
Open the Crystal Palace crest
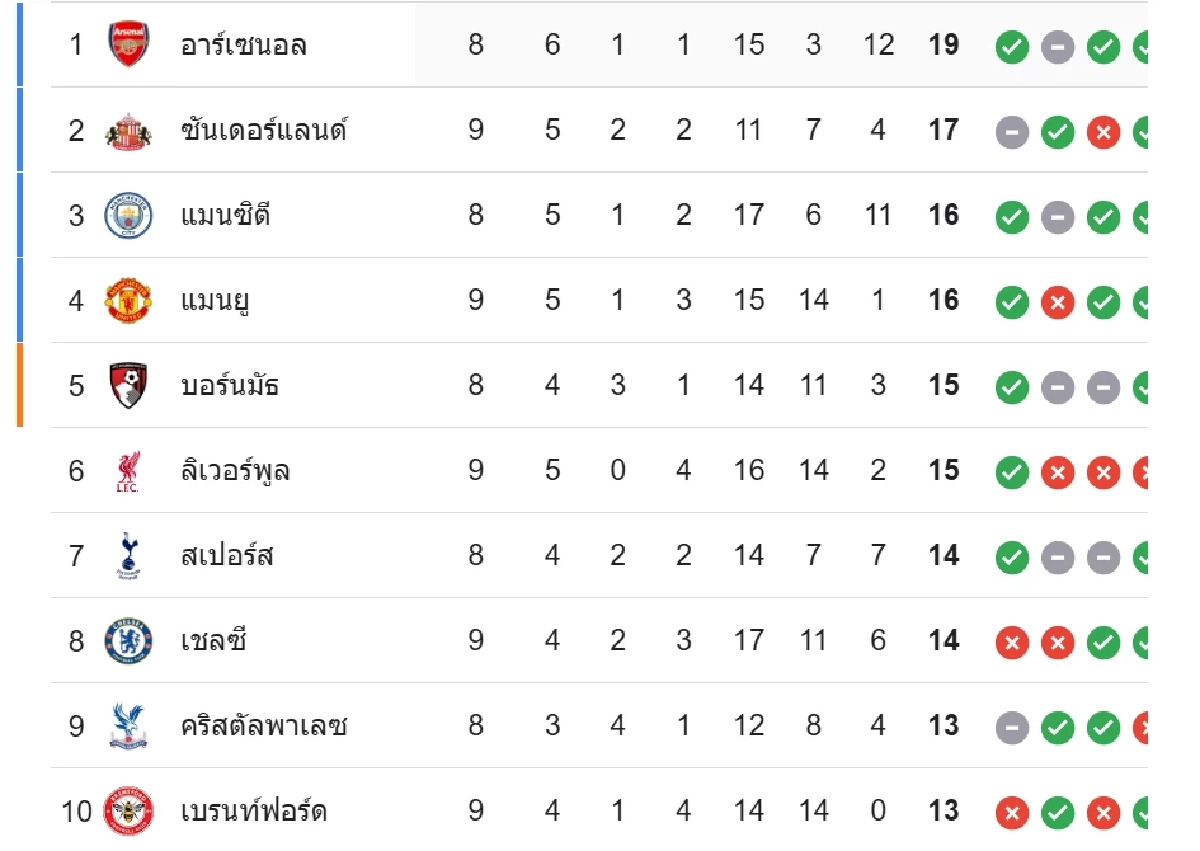tap(128, 726)
